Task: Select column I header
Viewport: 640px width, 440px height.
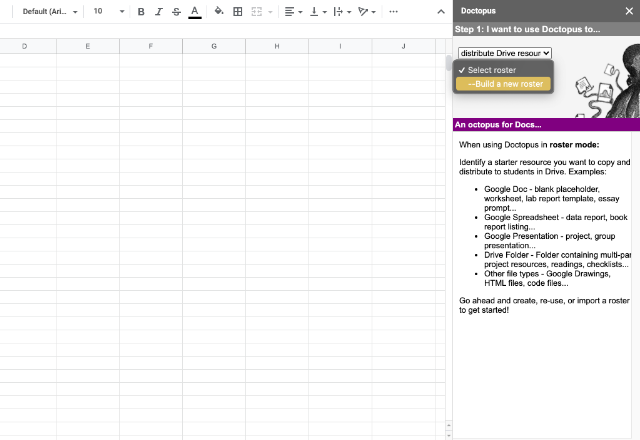Action: pyautogui.click(x=340, y=47)
